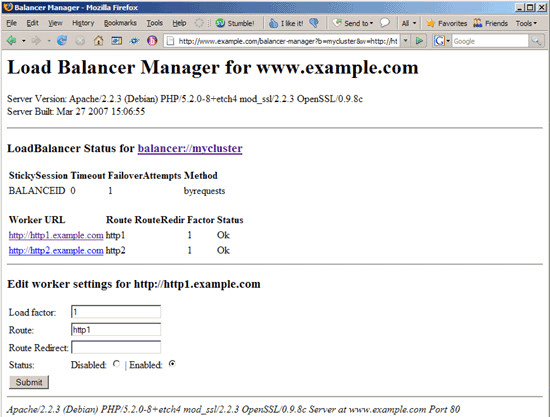Image resolution: width=550 pixels, height=417 pixels.
Task: Click the 'byrequests' method value
Action: pos(204,191)
